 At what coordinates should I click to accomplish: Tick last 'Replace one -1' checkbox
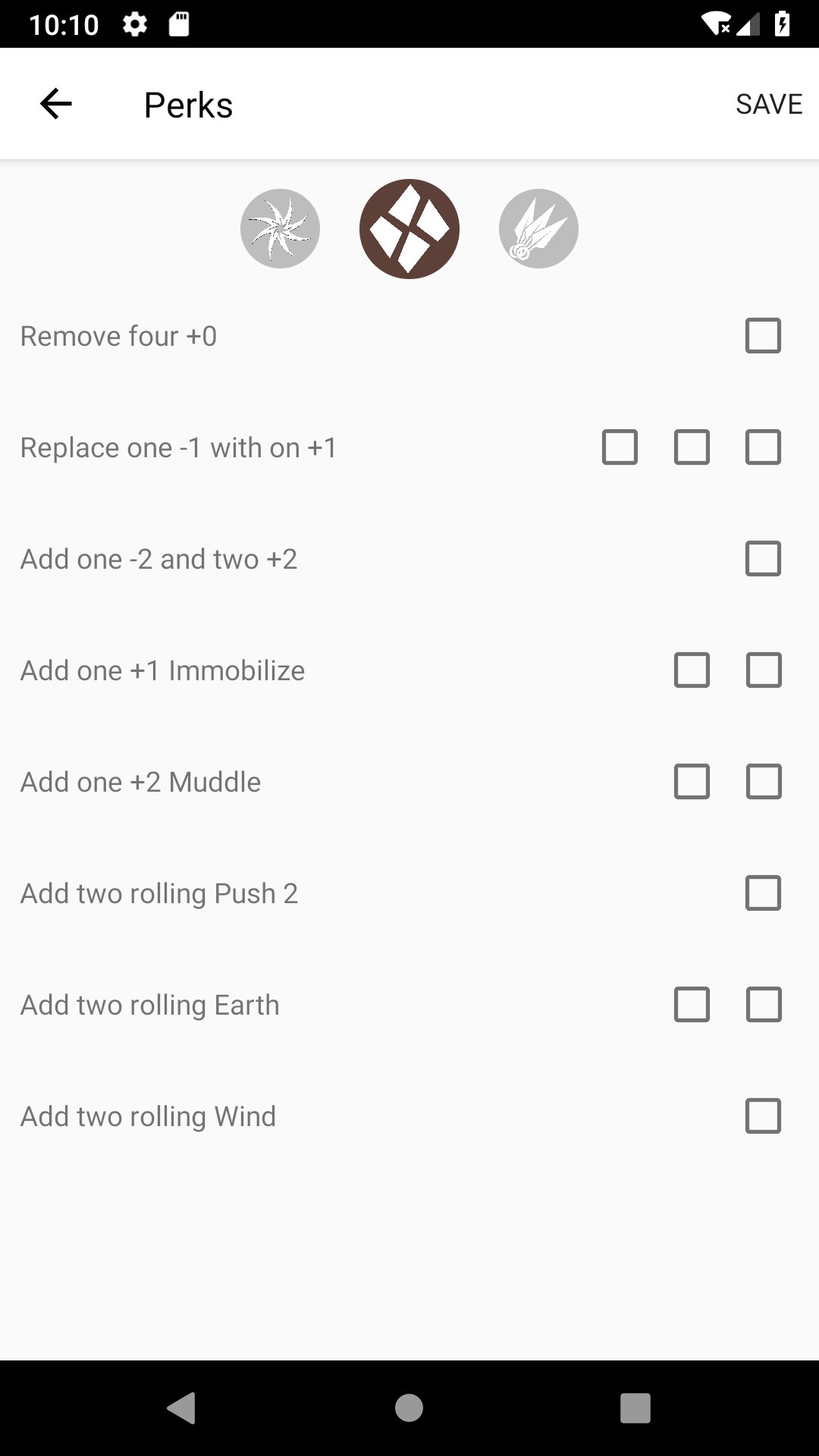pyautogui.click(x=763, y=447)
